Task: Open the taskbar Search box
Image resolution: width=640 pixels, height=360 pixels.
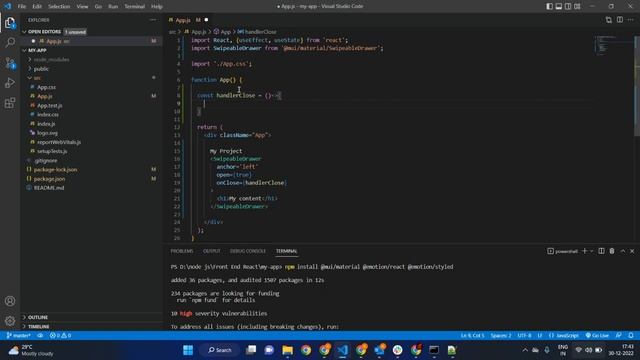Action: click(220, 350)
